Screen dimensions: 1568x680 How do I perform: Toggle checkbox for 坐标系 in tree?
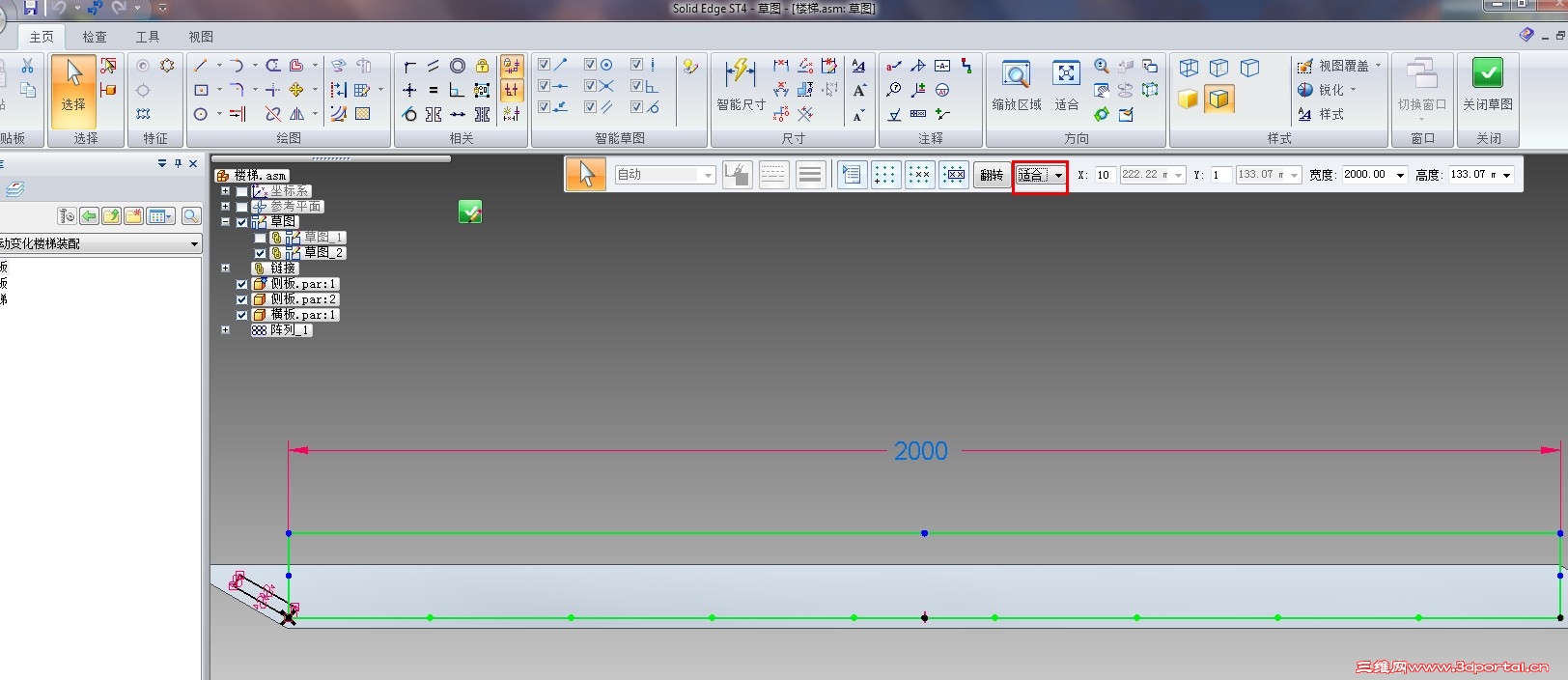(x=242, y=191)
